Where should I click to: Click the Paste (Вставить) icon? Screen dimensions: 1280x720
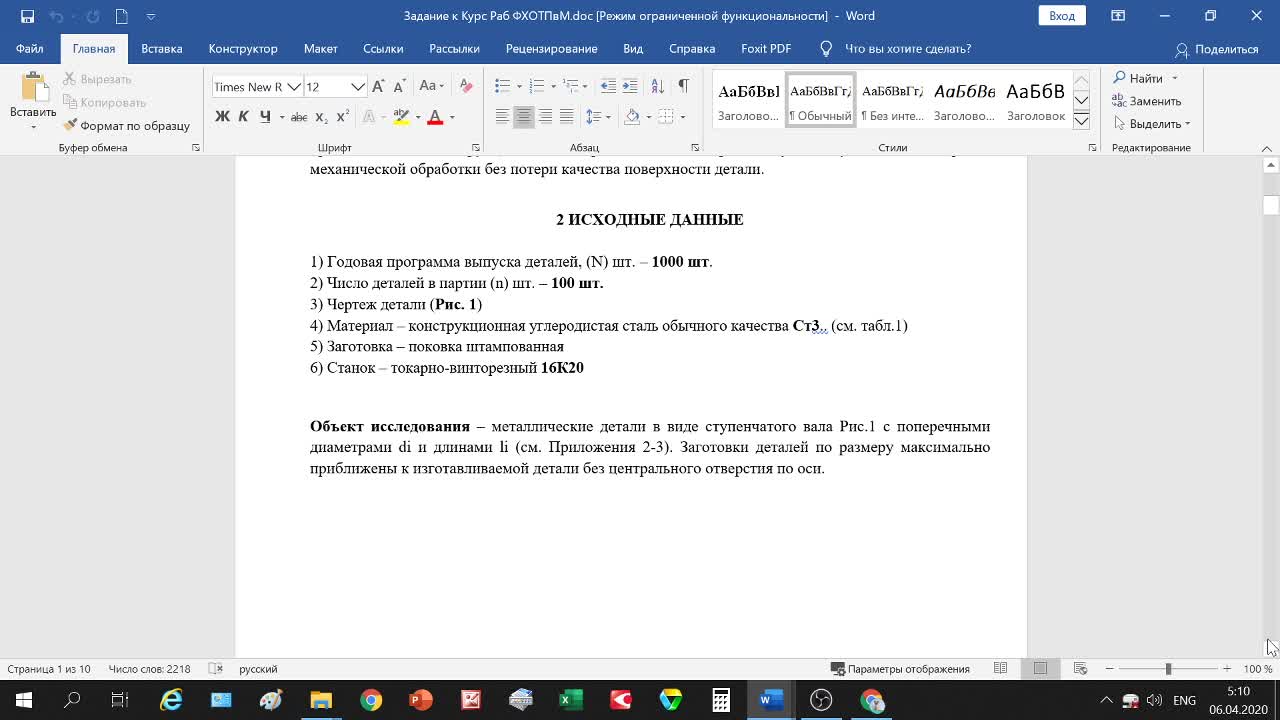pos(33,89)
